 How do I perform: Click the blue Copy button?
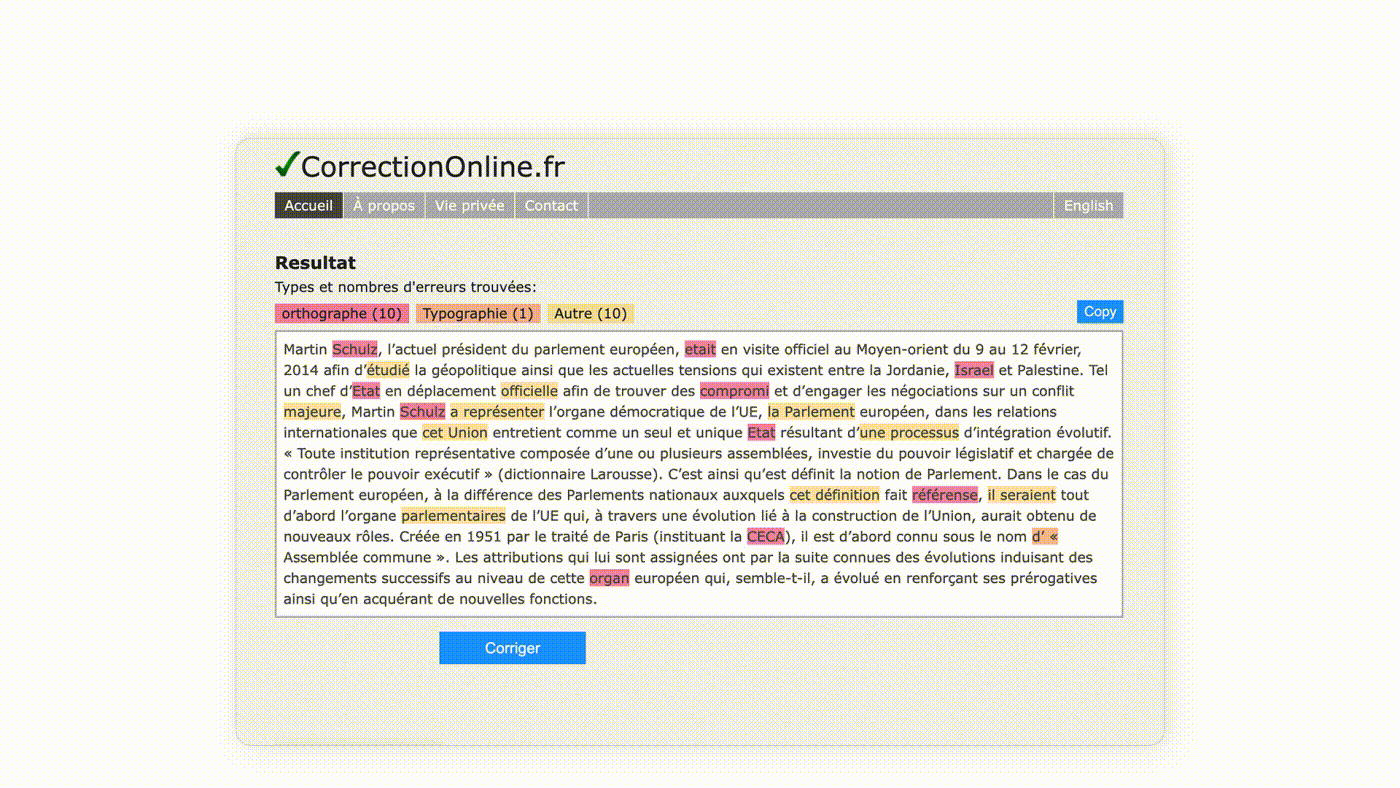tap(1099, 311)
